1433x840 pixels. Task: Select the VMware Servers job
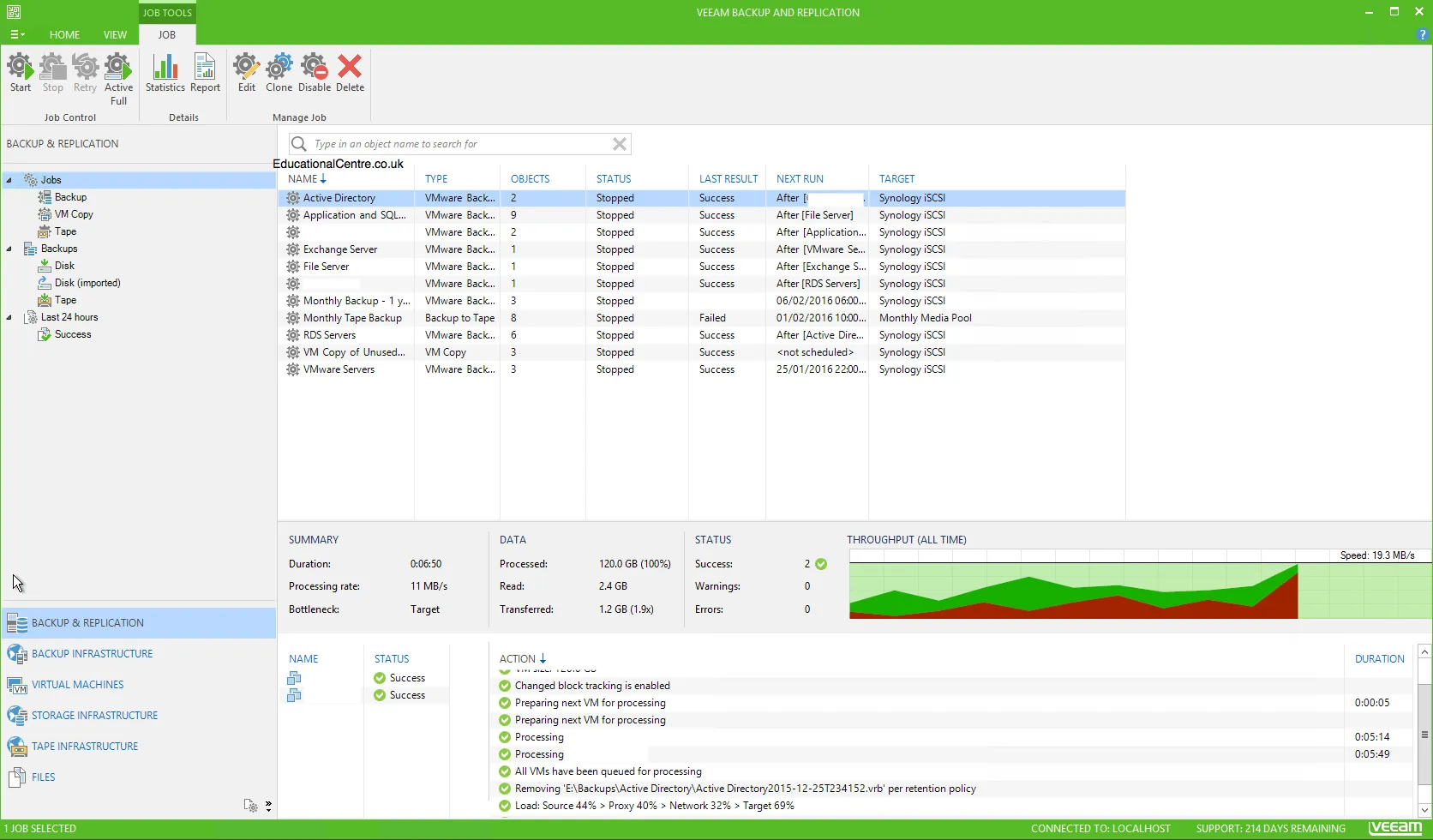tap(701, 369)
